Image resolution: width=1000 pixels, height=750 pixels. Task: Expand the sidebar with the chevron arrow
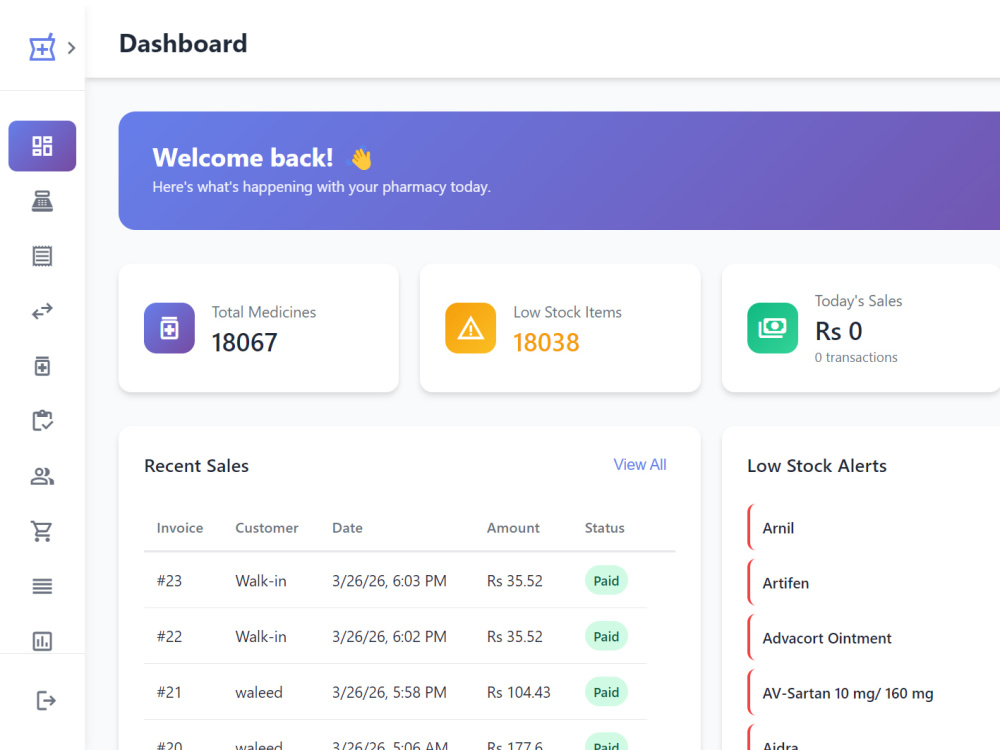point(71,48)
